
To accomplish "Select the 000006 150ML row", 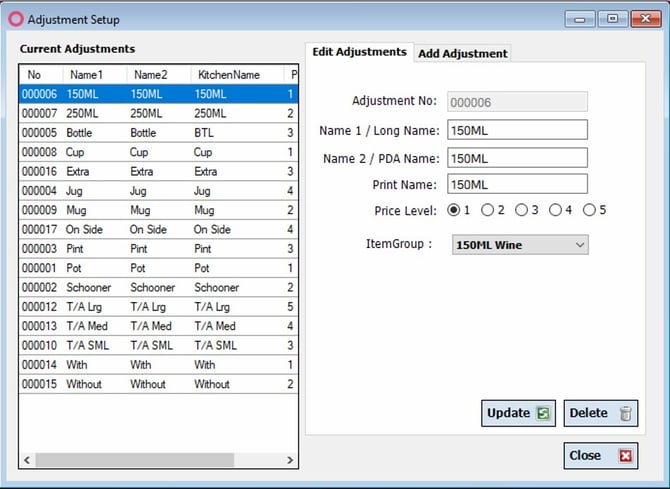I will (x=158, y=94).
